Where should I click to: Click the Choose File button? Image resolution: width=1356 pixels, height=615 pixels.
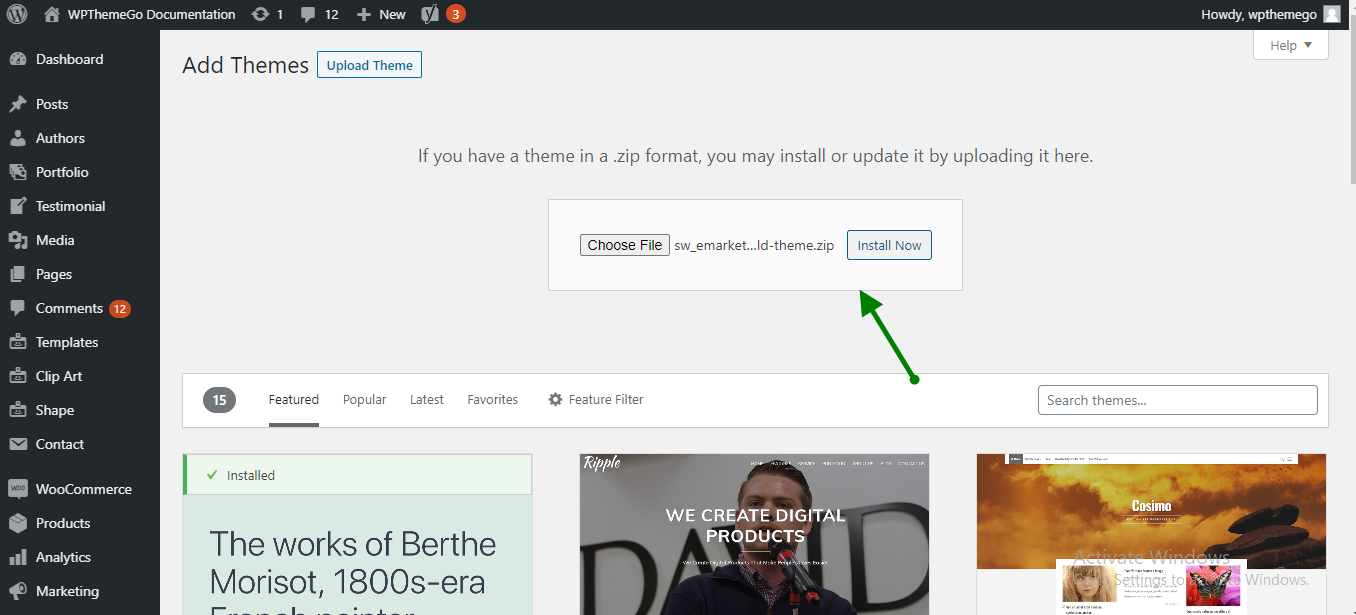click(625, 245)
